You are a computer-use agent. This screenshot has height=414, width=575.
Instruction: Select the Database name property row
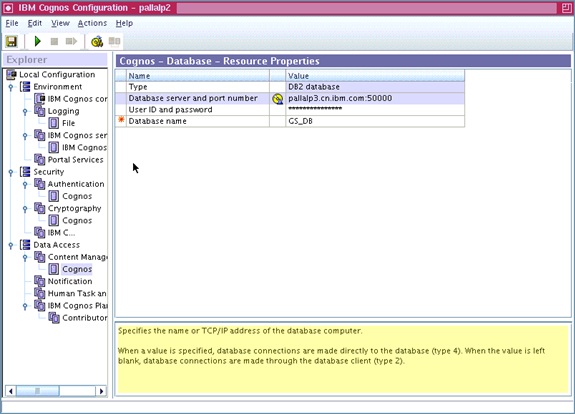tap(290, 121)
